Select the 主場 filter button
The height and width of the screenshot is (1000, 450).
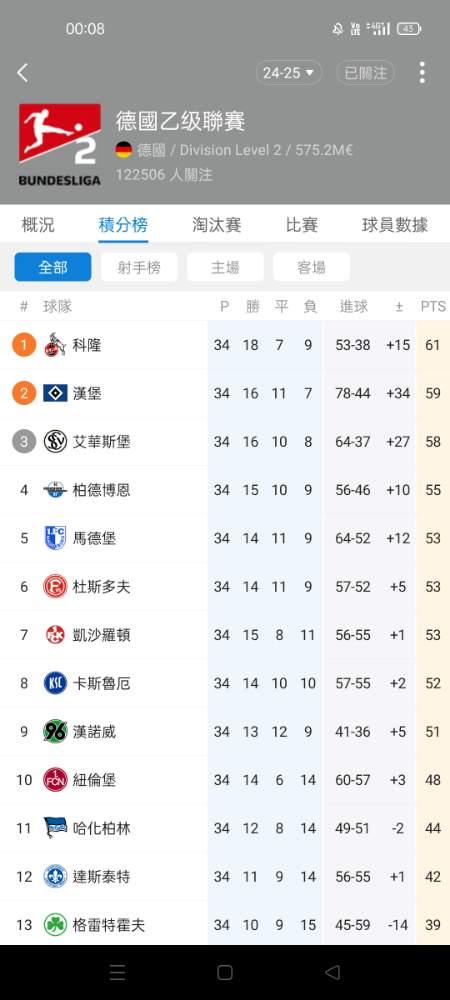coord(225,267)
